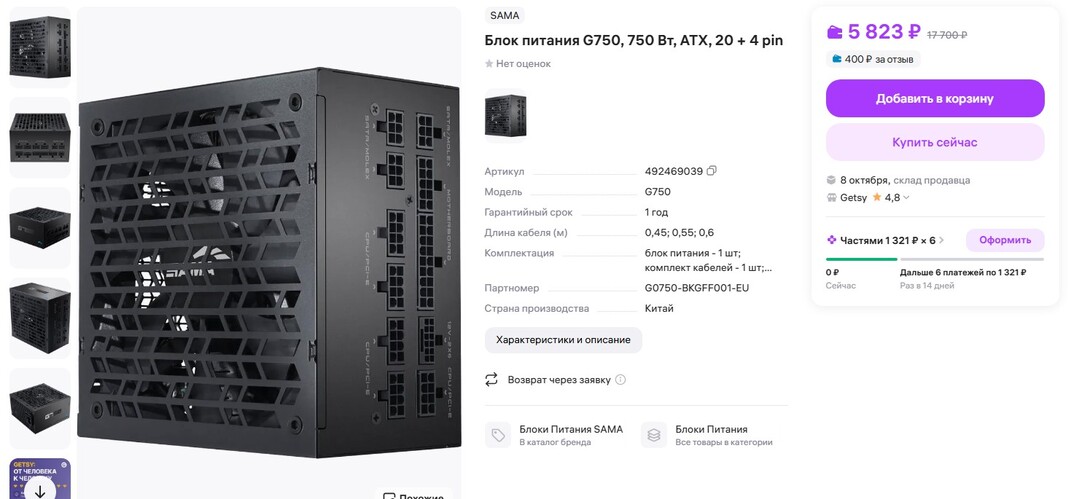
Task: Click the Getsy store icon
Action: point(831,198)
